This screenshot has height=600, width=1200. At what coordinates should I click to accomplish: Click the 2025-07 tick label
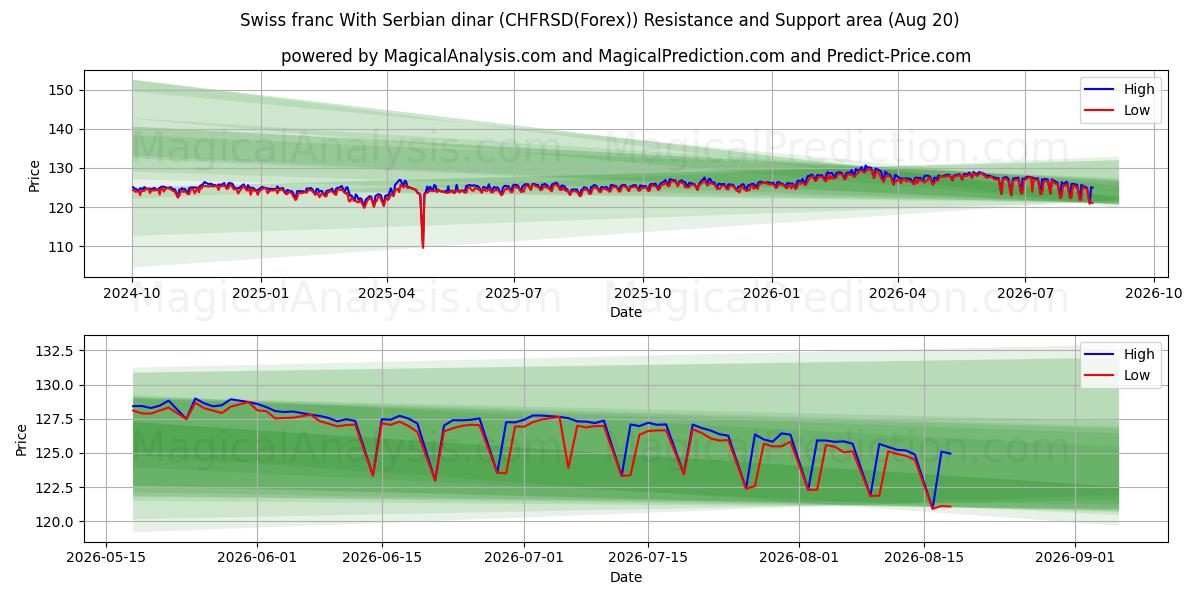[514, 293]
